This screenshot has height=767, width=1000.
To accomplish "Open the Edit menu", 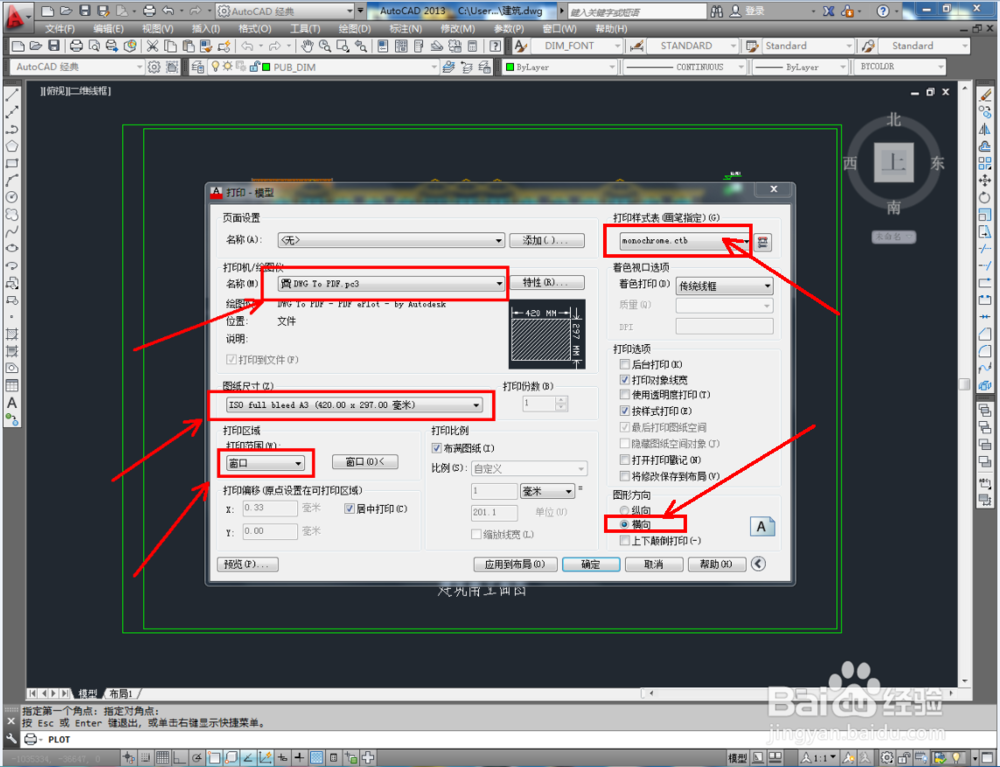I will click(108, 29).
